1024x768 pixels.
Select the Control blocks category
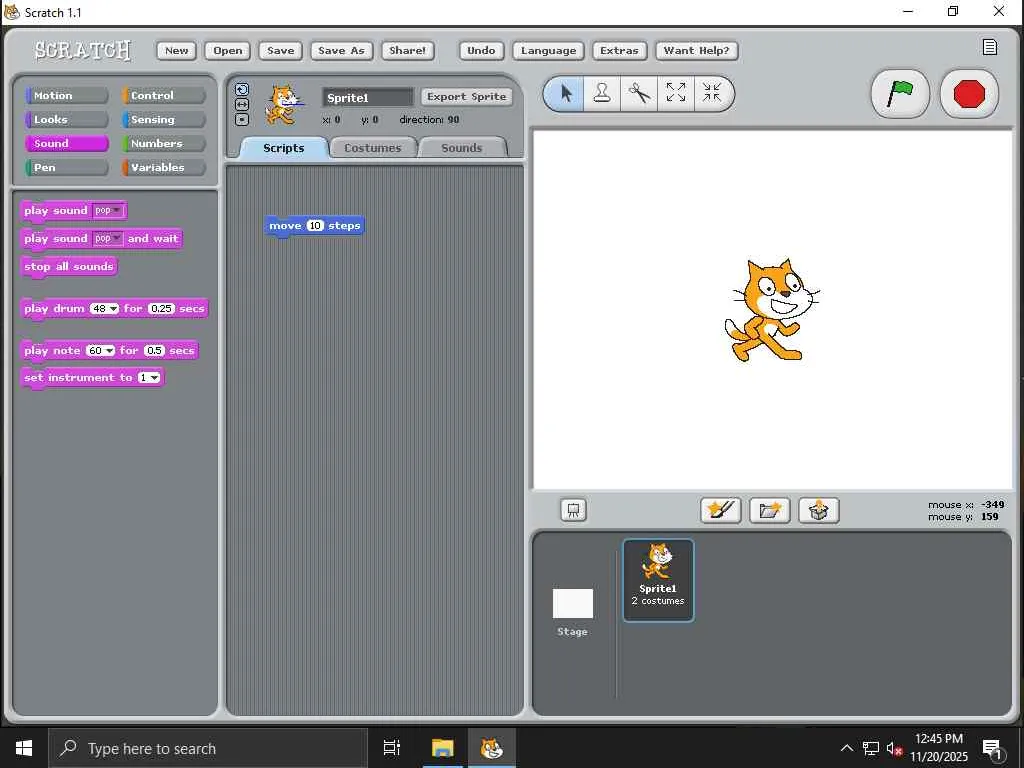163,95
